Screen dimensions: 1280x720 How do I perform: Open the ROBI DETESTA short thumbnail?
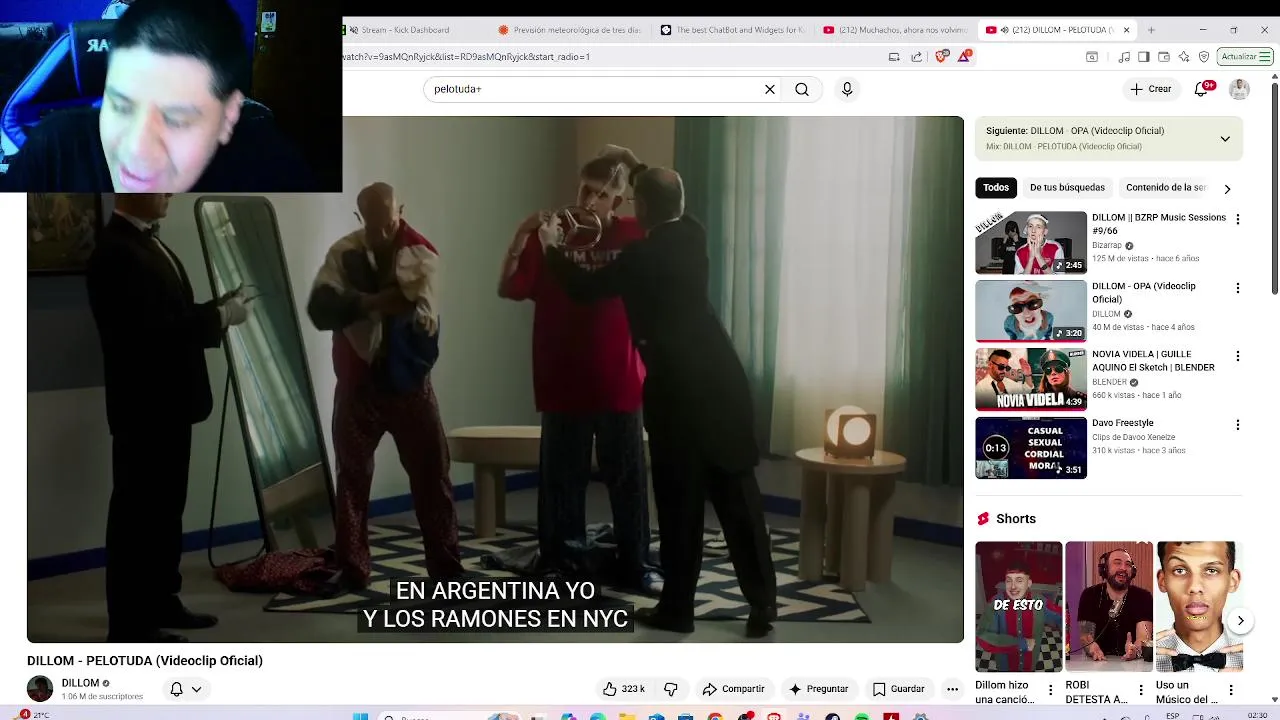click(x=1109, y=607)
